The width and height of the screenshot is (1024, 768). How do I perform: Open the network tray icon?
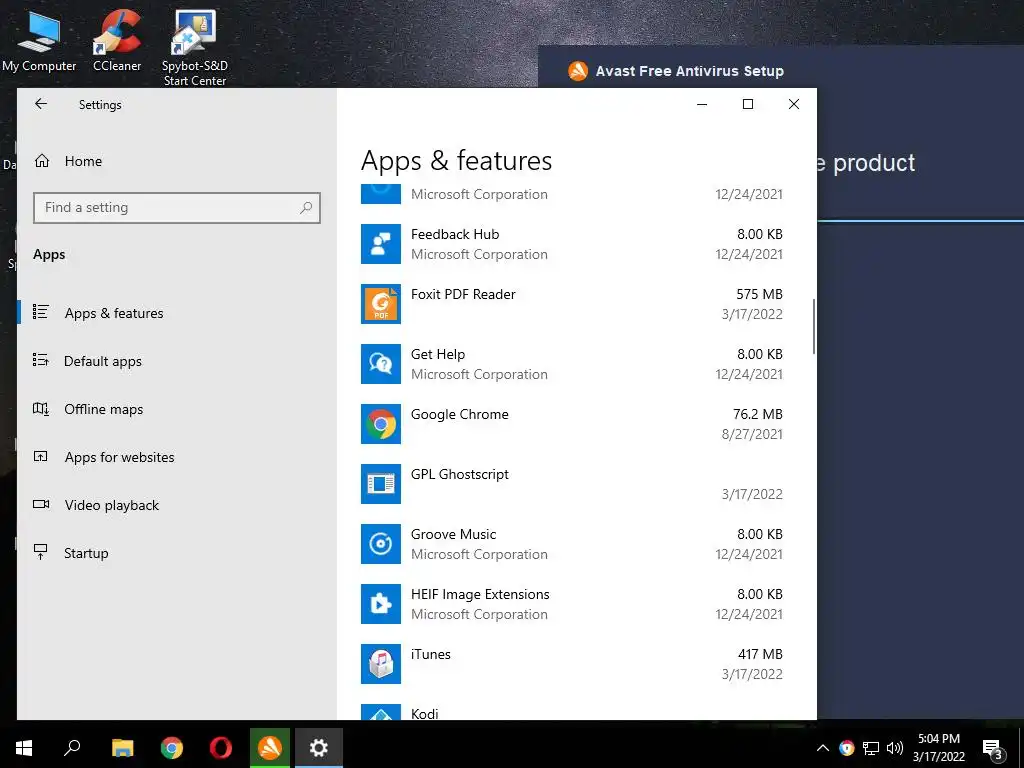click(x=871, y=748)
